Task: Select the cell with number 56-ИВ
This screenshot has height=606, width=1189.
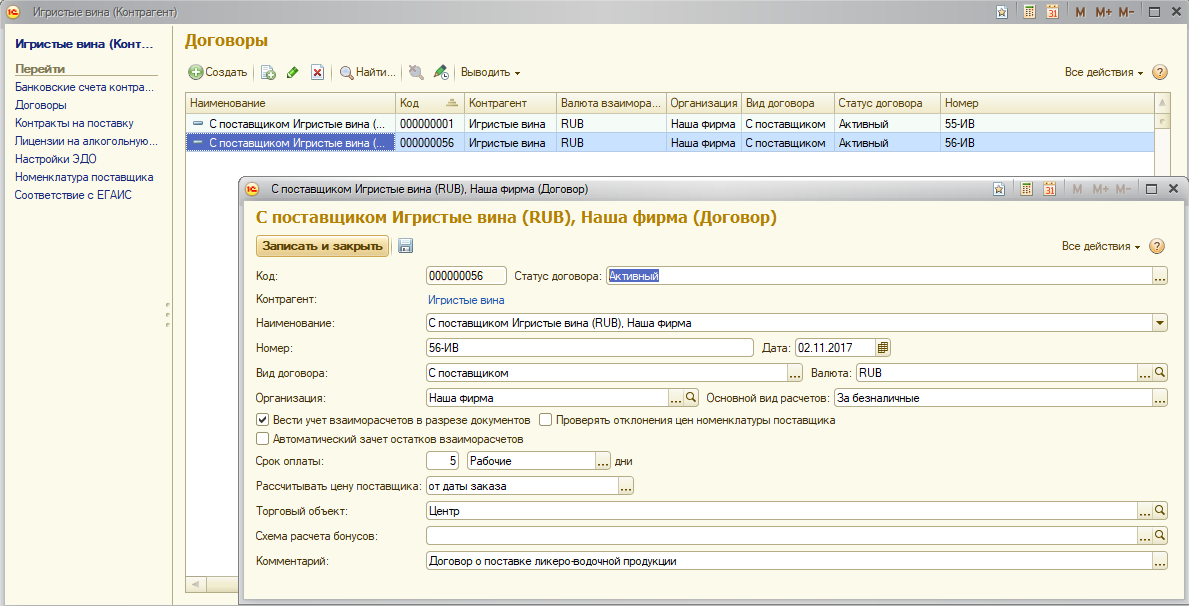Action: (x=1046, y=143)
